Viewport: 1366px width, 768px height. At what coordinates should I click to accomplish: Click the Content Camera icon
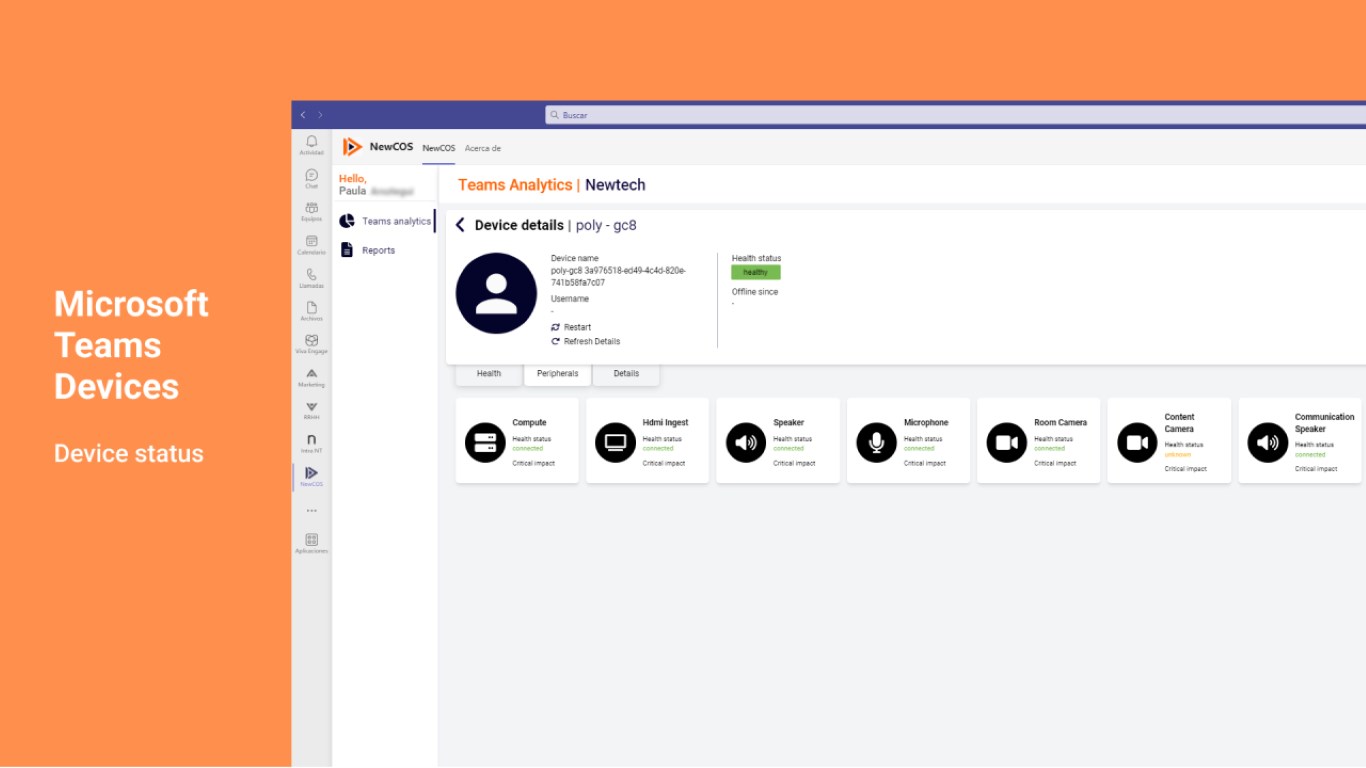(x=1137, y=442)
